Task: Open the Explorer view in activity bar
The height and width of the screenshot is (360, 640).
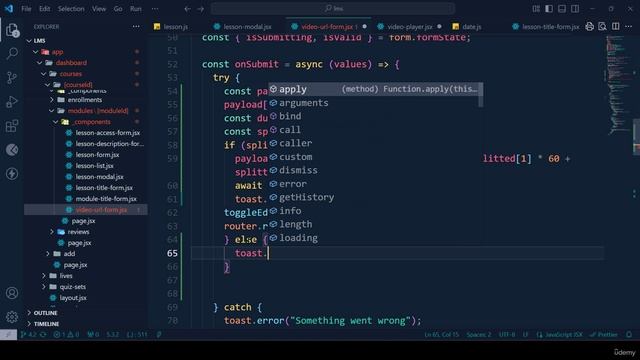Action: click(12, 30)
